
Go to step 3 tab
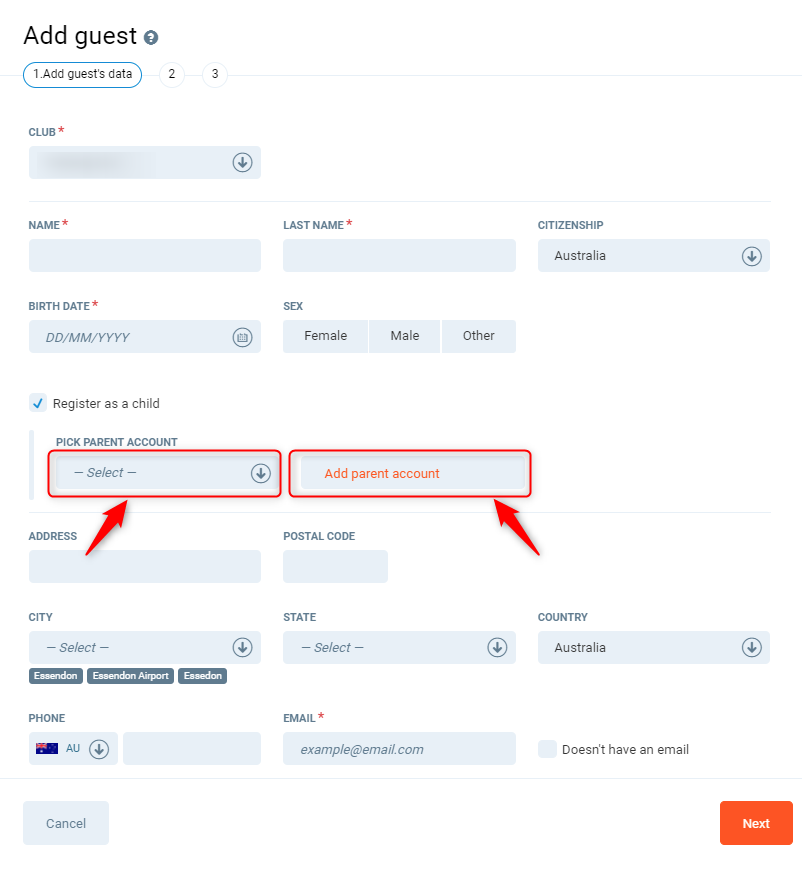coord(214,75)
